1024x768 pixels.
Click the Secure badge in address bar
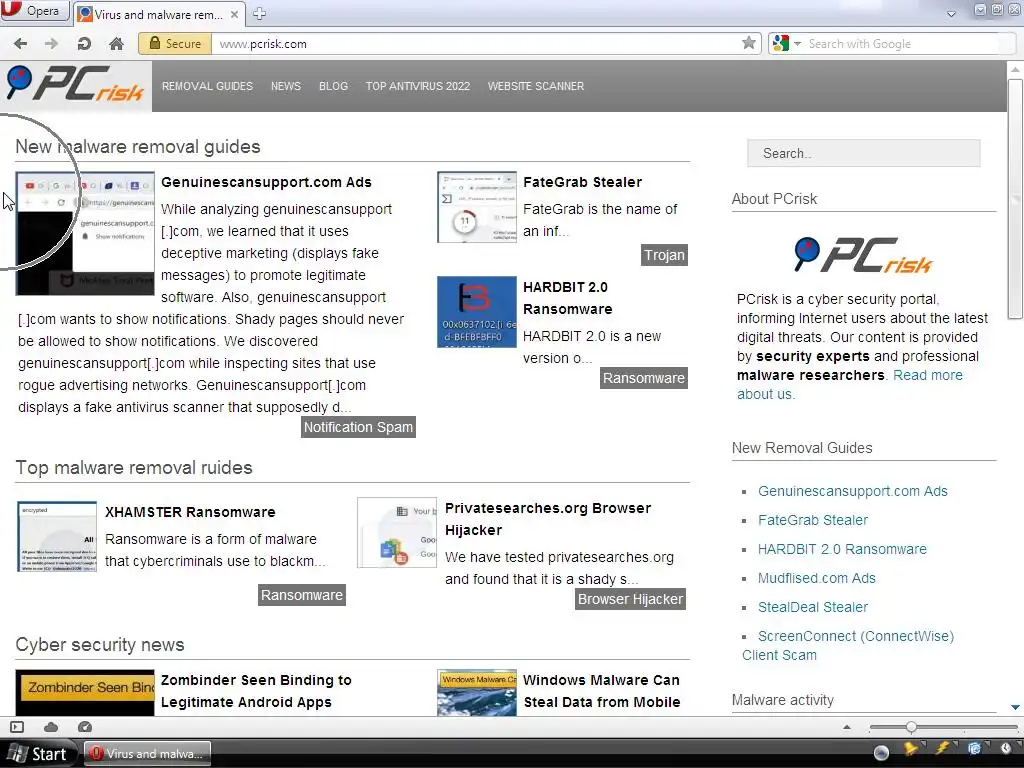pyautogui.click(x=175, y=44)
